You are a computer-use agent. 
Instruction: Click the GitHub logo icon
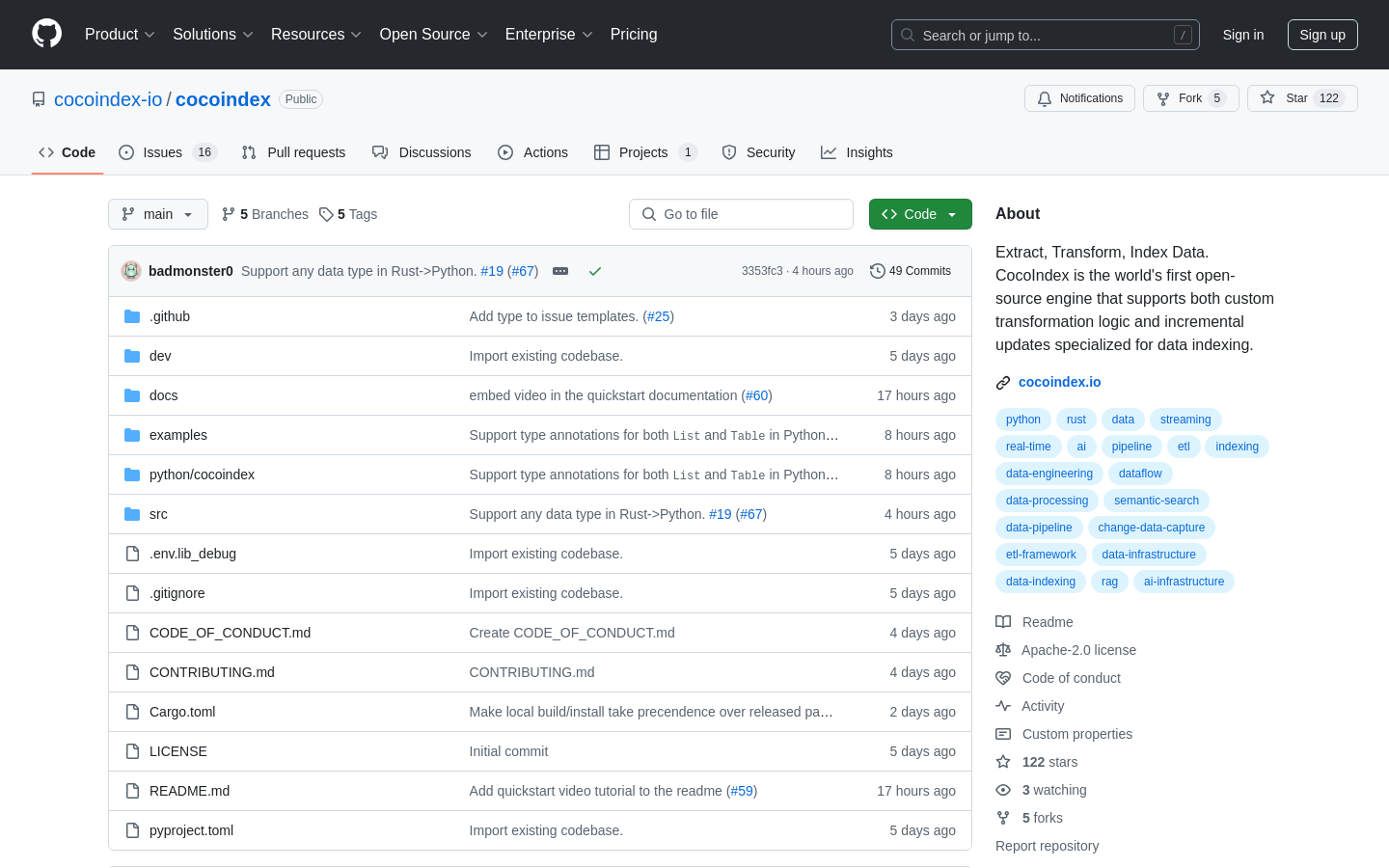[x=46, y=34]
